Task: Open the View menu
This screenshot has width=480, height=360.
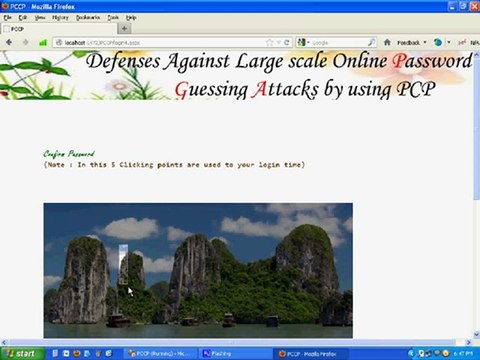Action: tap(40, 17)
